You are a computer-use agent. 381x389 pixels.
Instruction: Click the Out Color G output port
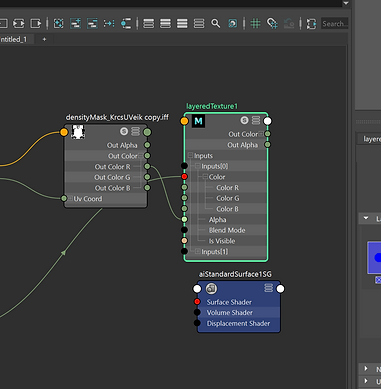pos(147,177)
